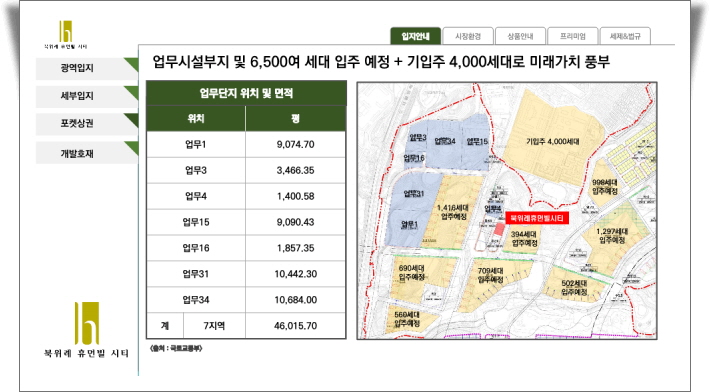Click the 690세대 입주예정 map label

point(412,273)
